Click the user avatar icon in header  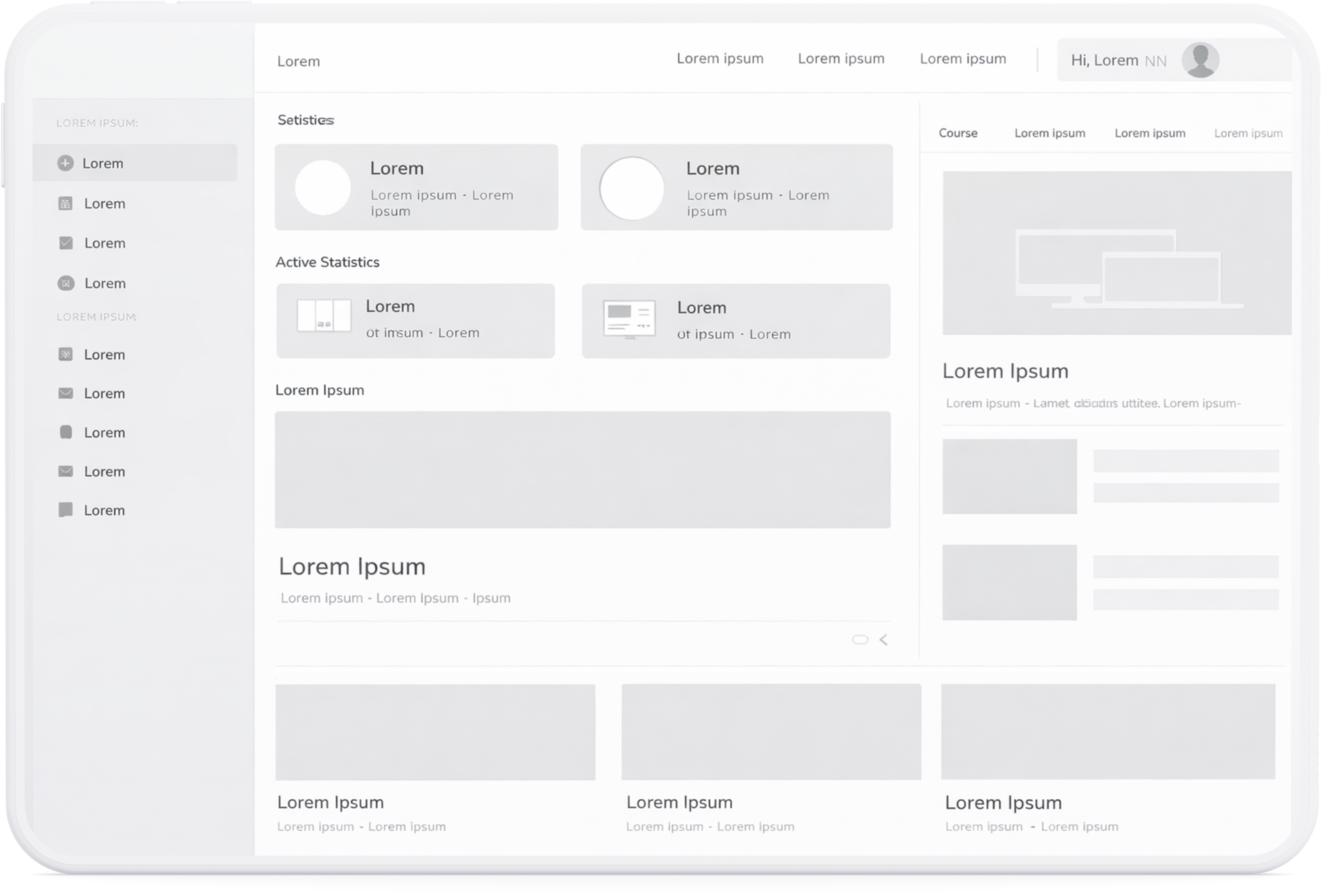[1200, 60]
